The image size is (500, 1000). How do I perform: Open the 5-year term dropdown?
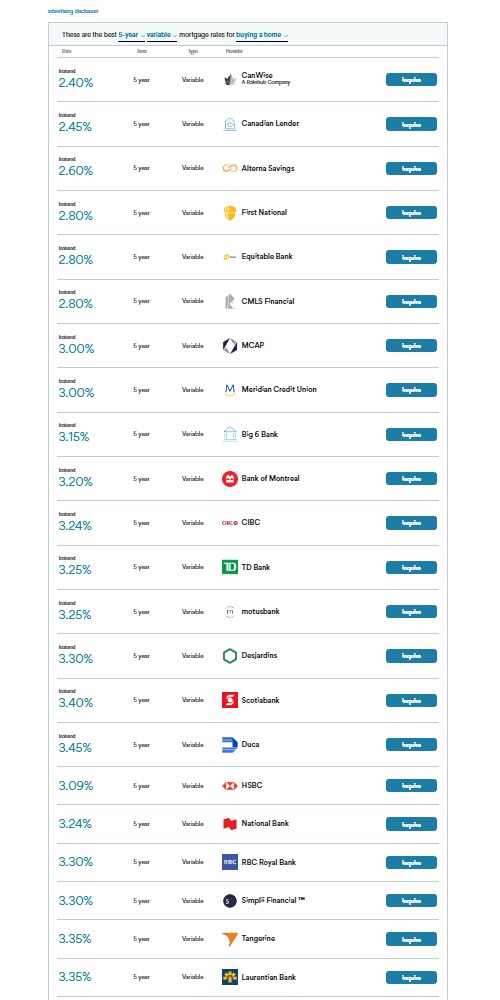[131, 35]
